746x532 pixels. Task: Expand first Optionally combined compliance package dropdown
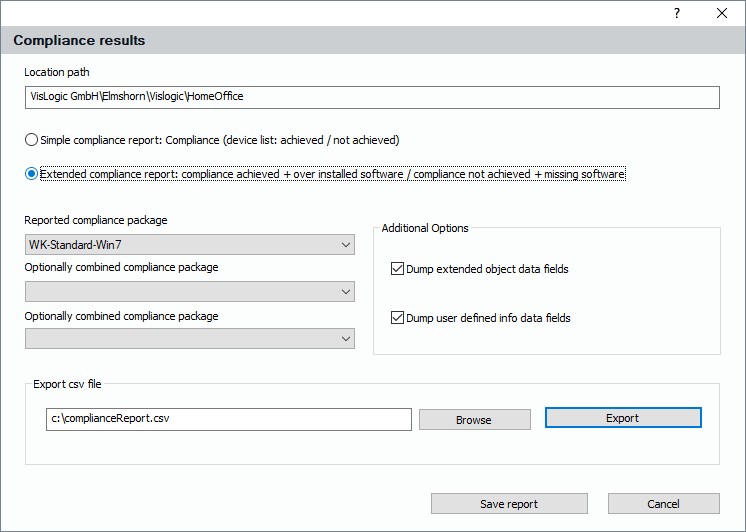pyautogui.click(x=190, y=292)
